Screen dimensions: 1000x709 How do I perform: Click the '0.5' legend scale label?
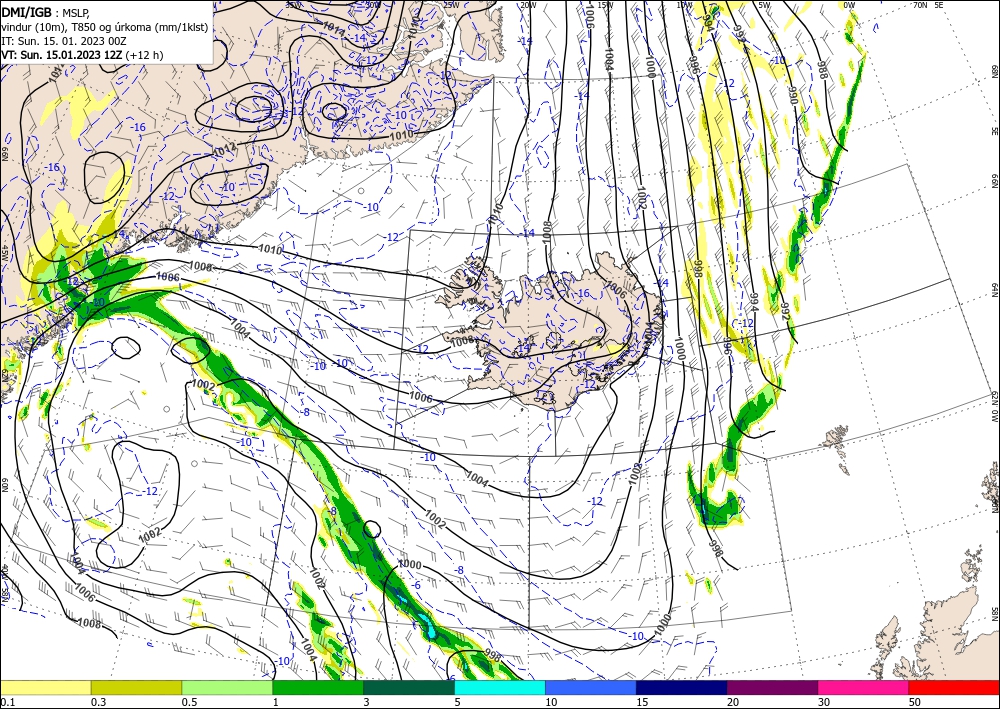pyautogui.click(x=189, y=702)
